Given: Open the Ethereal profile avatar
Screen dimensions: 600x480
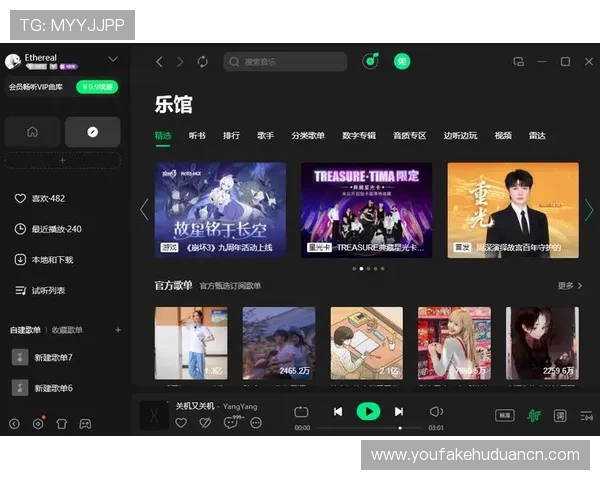Looking at the screenshot, I should click(x=13, y=61).
